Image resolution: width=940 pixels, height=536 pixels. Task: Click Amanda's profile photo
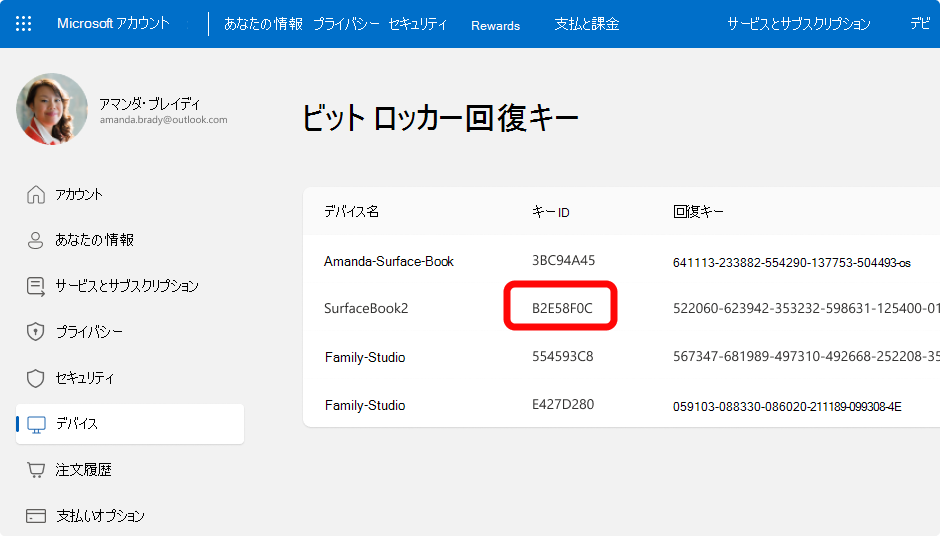coord(52,109)
